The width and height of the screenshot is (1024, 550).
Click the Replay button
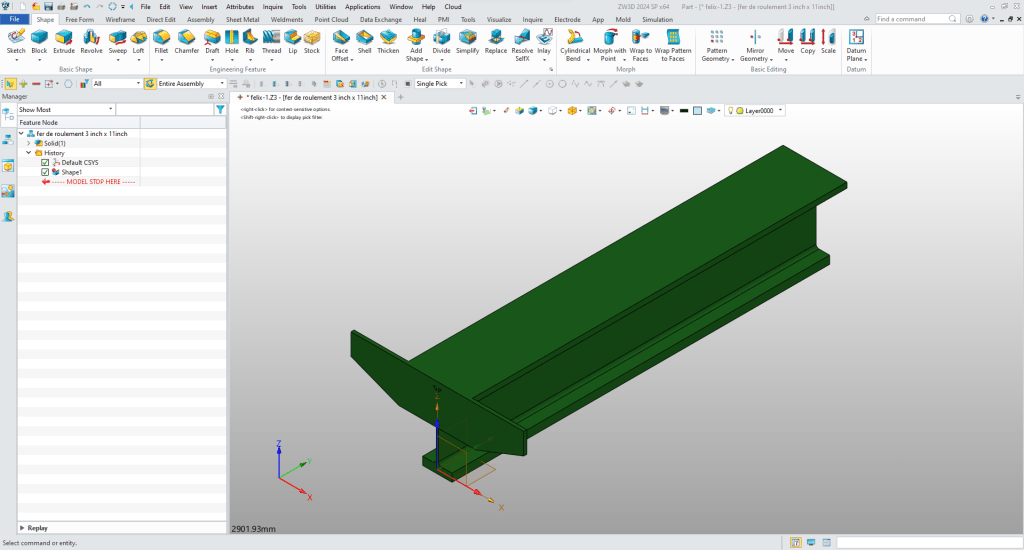pyautogui.click(x=37, y=527)
